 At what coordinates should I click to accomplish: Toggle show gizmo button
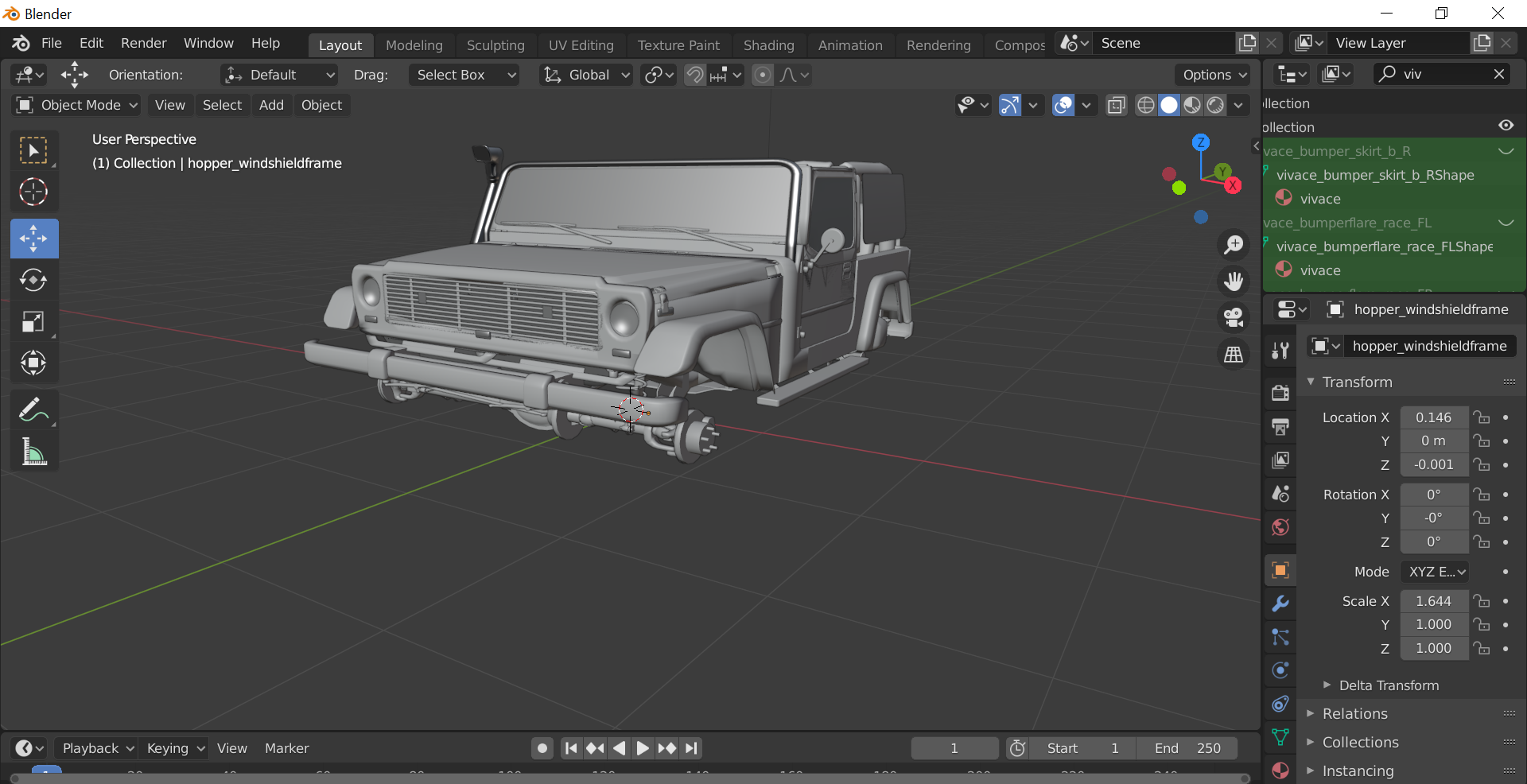pyautogui.click(x=1010, y=105)
